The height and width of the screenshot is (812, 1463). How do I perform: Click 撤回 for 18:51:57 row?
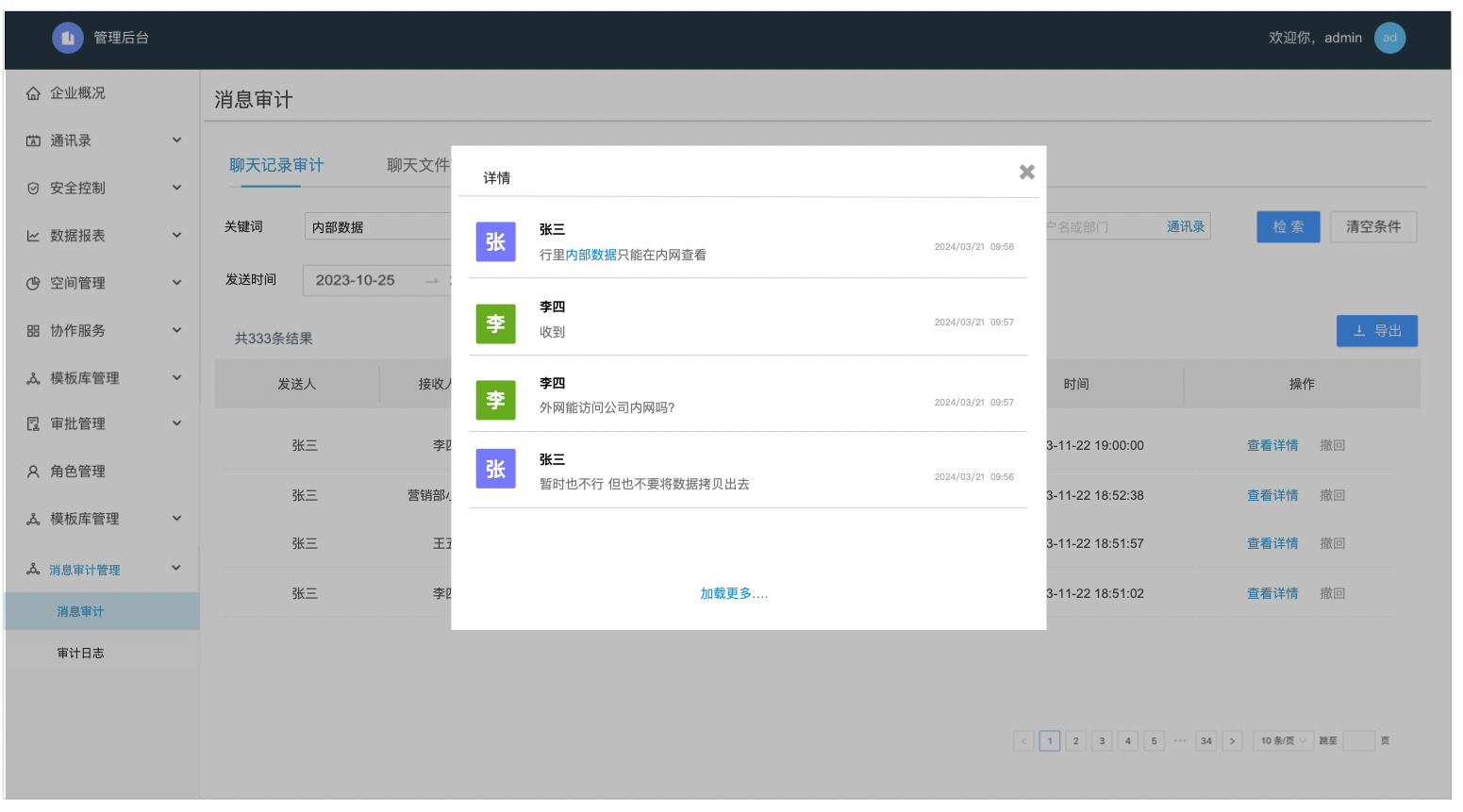coord(1332,543)
